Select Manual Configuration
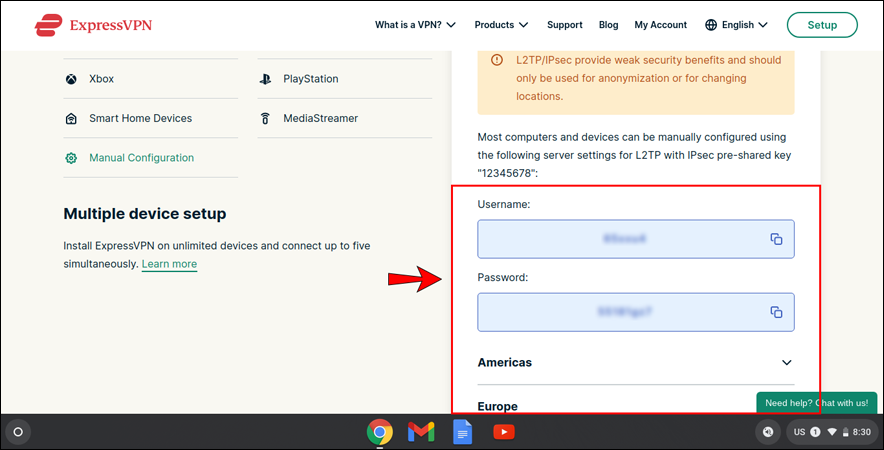This screenshot has width=884, height=450. tap(151, 158)
